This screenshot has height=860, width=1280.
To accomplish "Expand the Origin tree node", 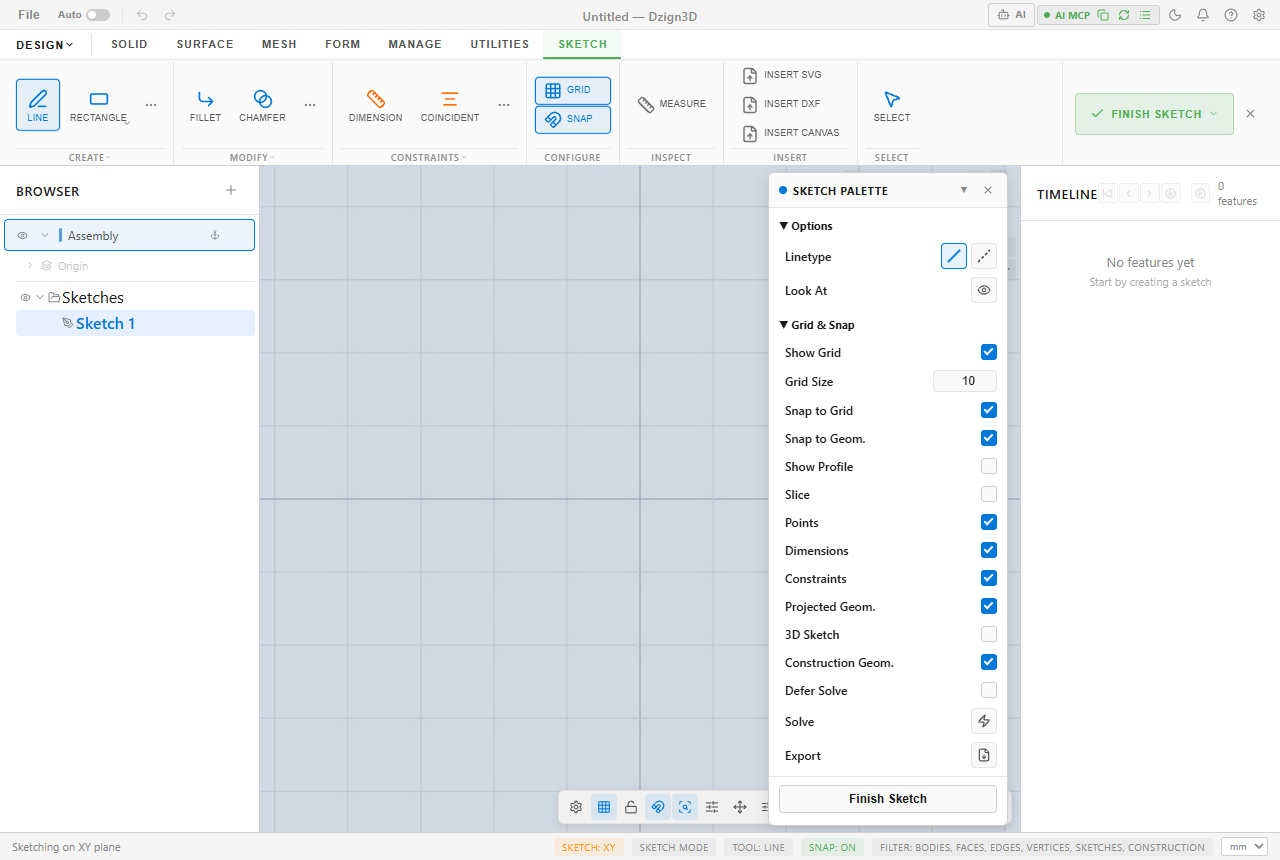I will point(30,266).
